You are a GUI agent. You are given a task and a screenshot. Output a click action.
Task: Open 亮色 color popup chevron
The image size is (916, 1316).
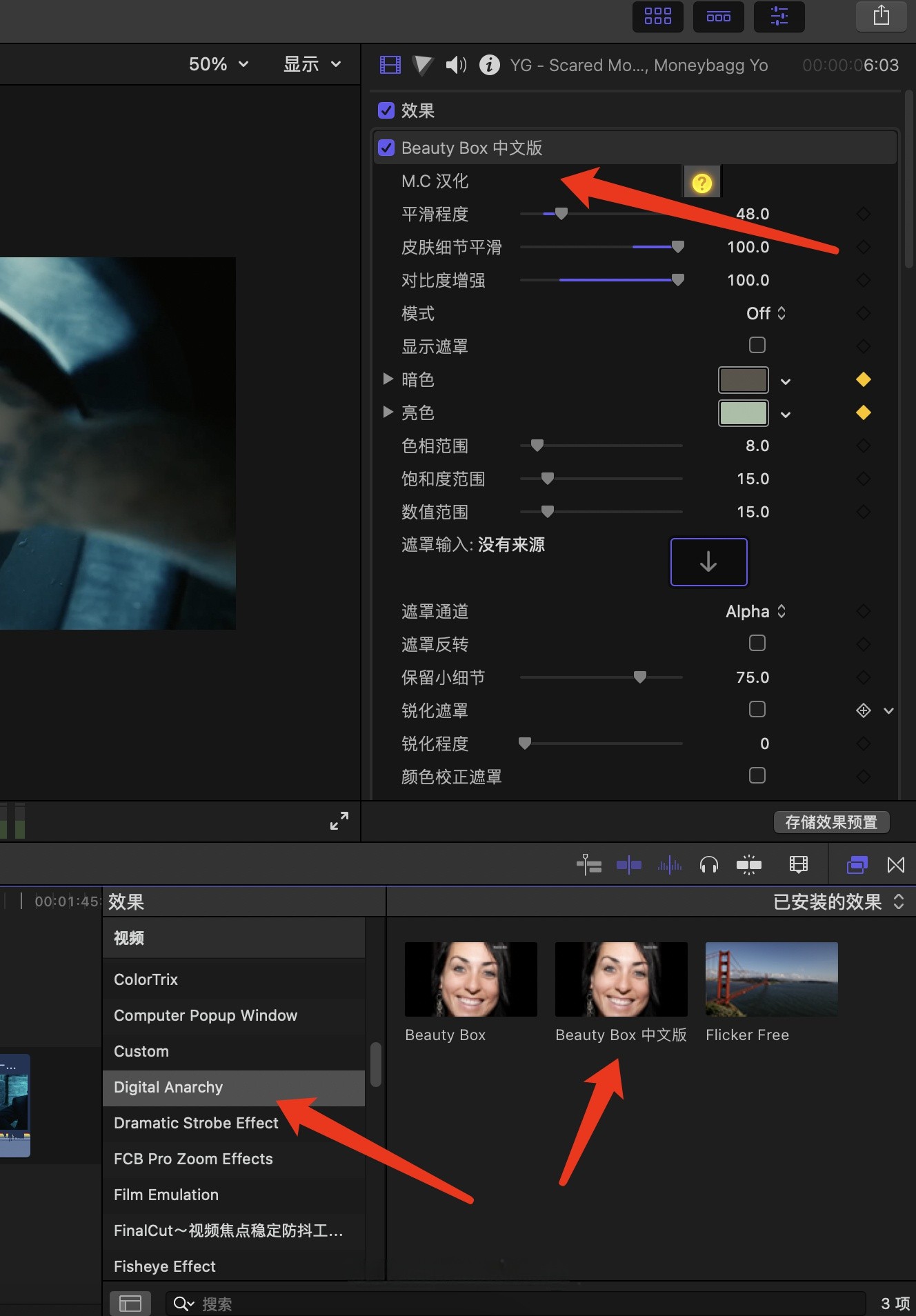coord(786,415)
